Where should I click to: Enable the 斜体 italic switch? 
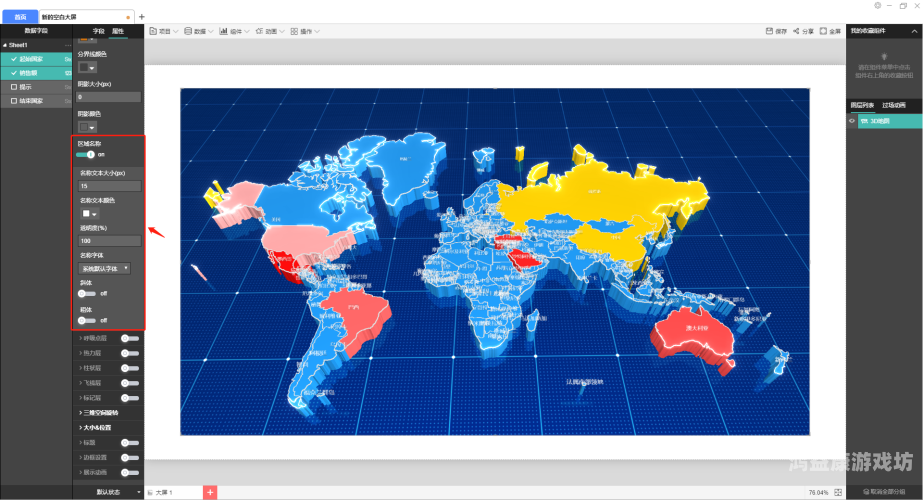point(87,293)
